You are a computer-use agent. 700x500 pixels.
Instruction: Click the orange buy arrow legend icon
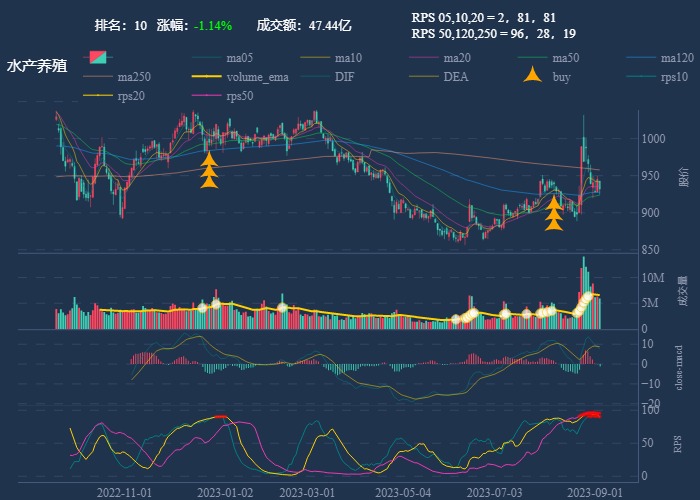[x=535, y=76]
